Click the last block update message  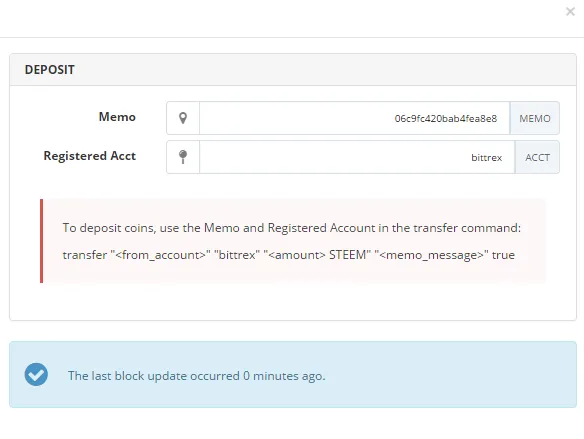tap(196, 376)
